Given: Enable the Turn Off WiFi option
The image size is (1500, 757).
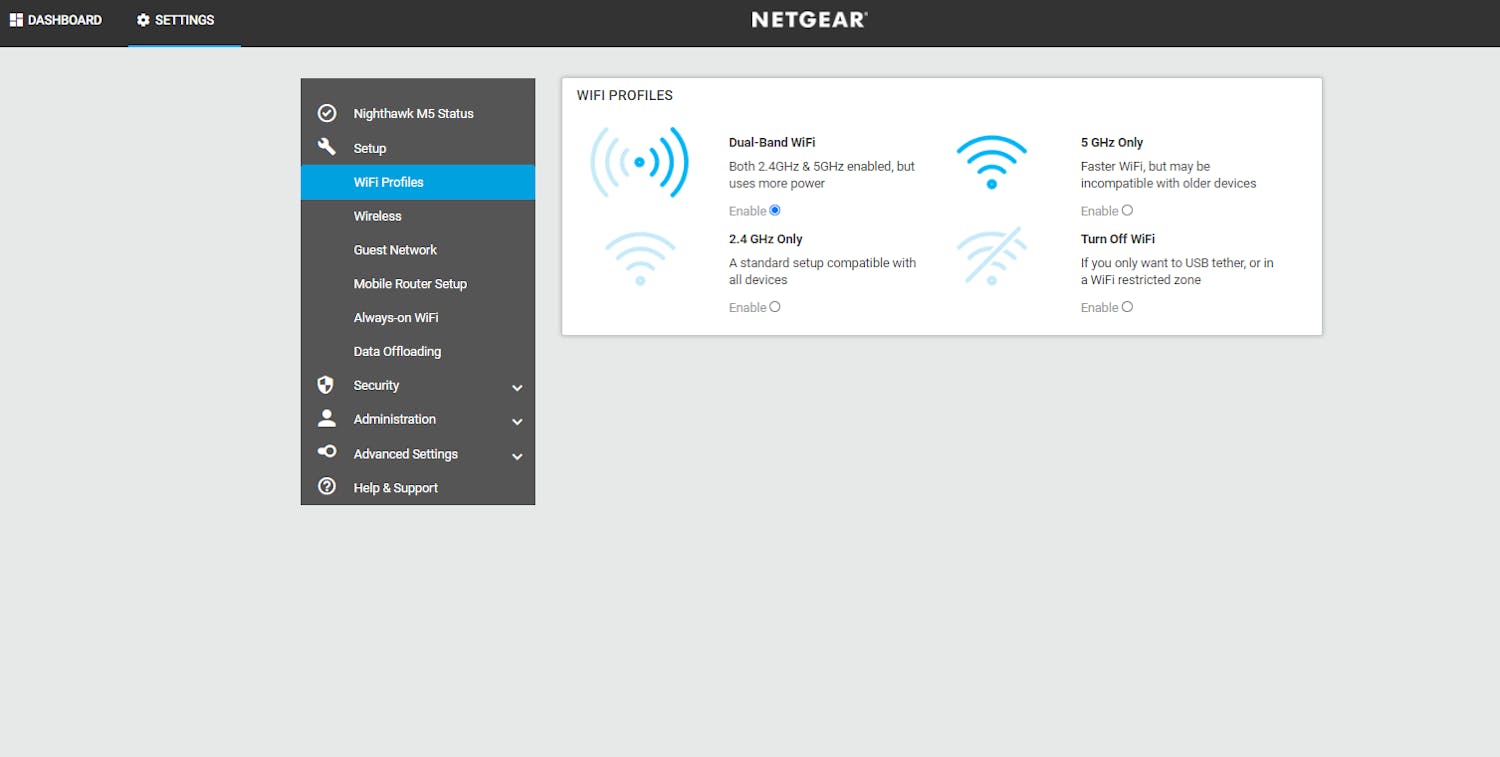Looking at the screenshot, I should point(1128,307).
